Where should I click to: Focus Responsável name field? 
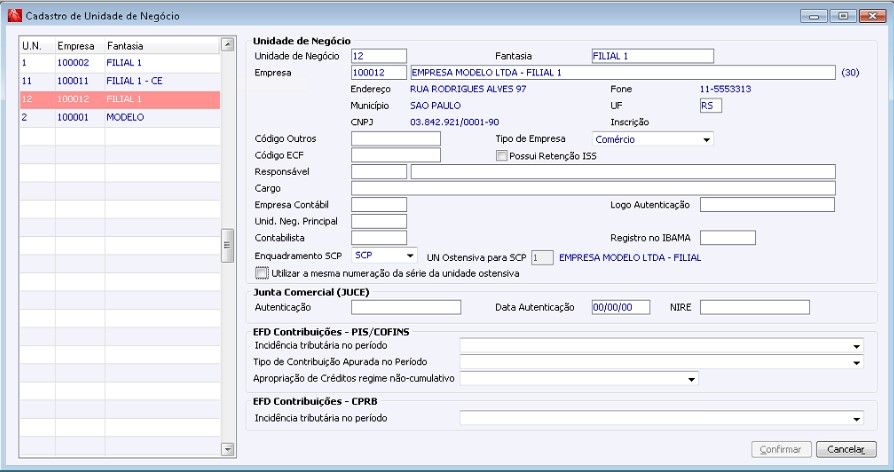pos(623,172)
